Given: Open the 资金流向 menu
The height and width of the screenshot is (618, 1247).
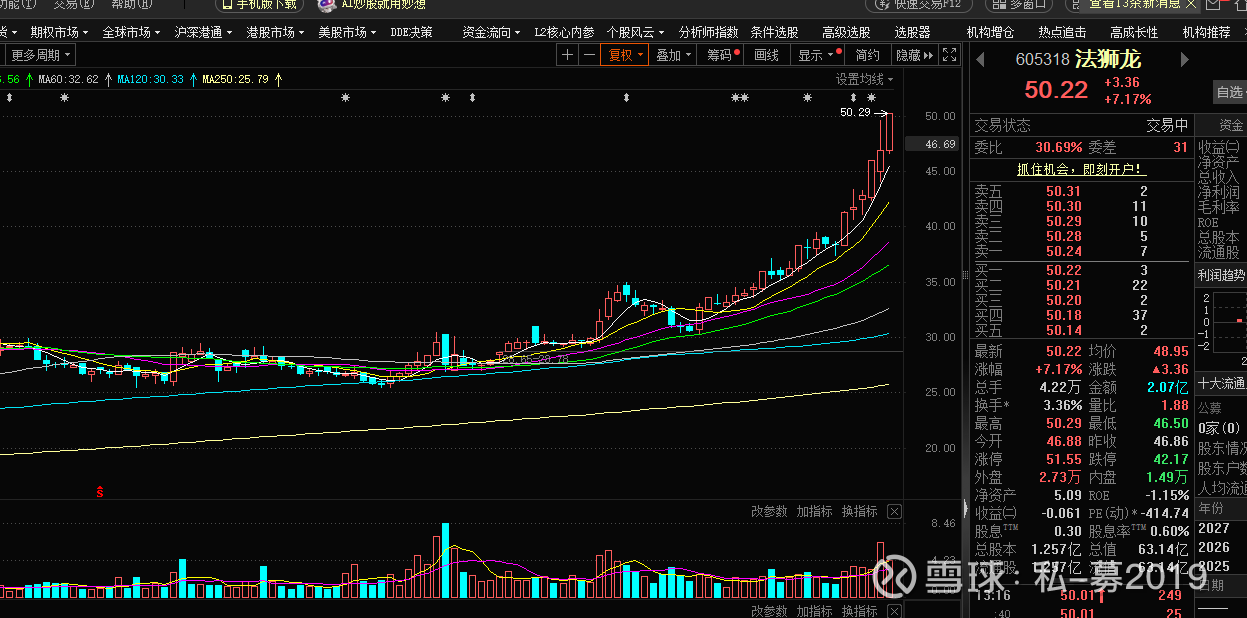Looking at the screenshot, I should [491, 32].
